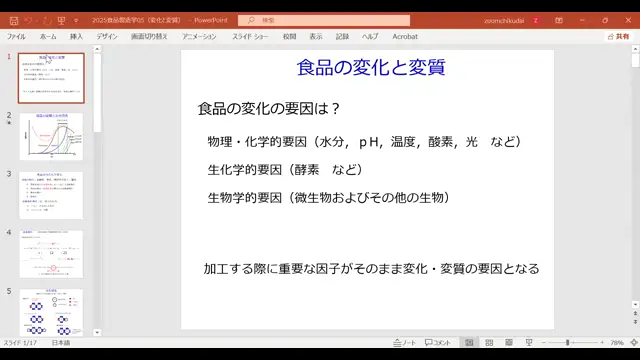
Task: Click zoom out minus button
Action: tap(544, 343)
